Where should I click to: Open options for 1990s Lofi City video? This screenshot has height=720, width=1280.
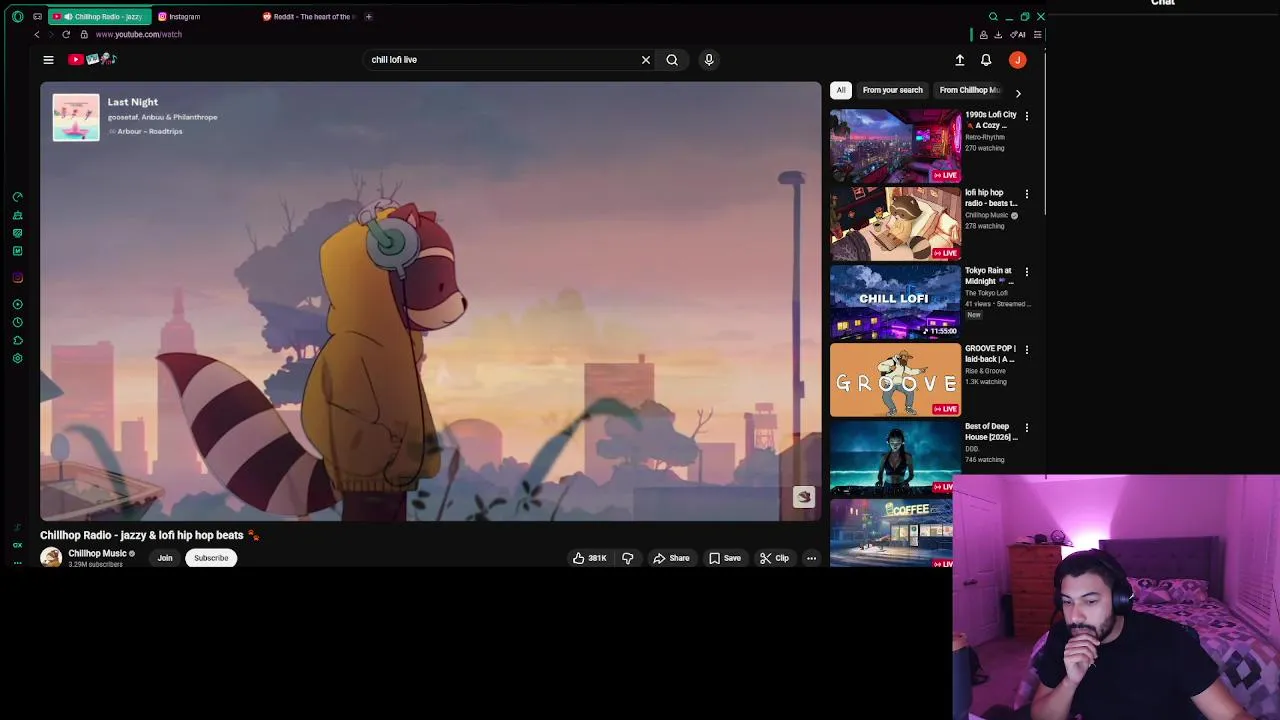[1026, 116]
